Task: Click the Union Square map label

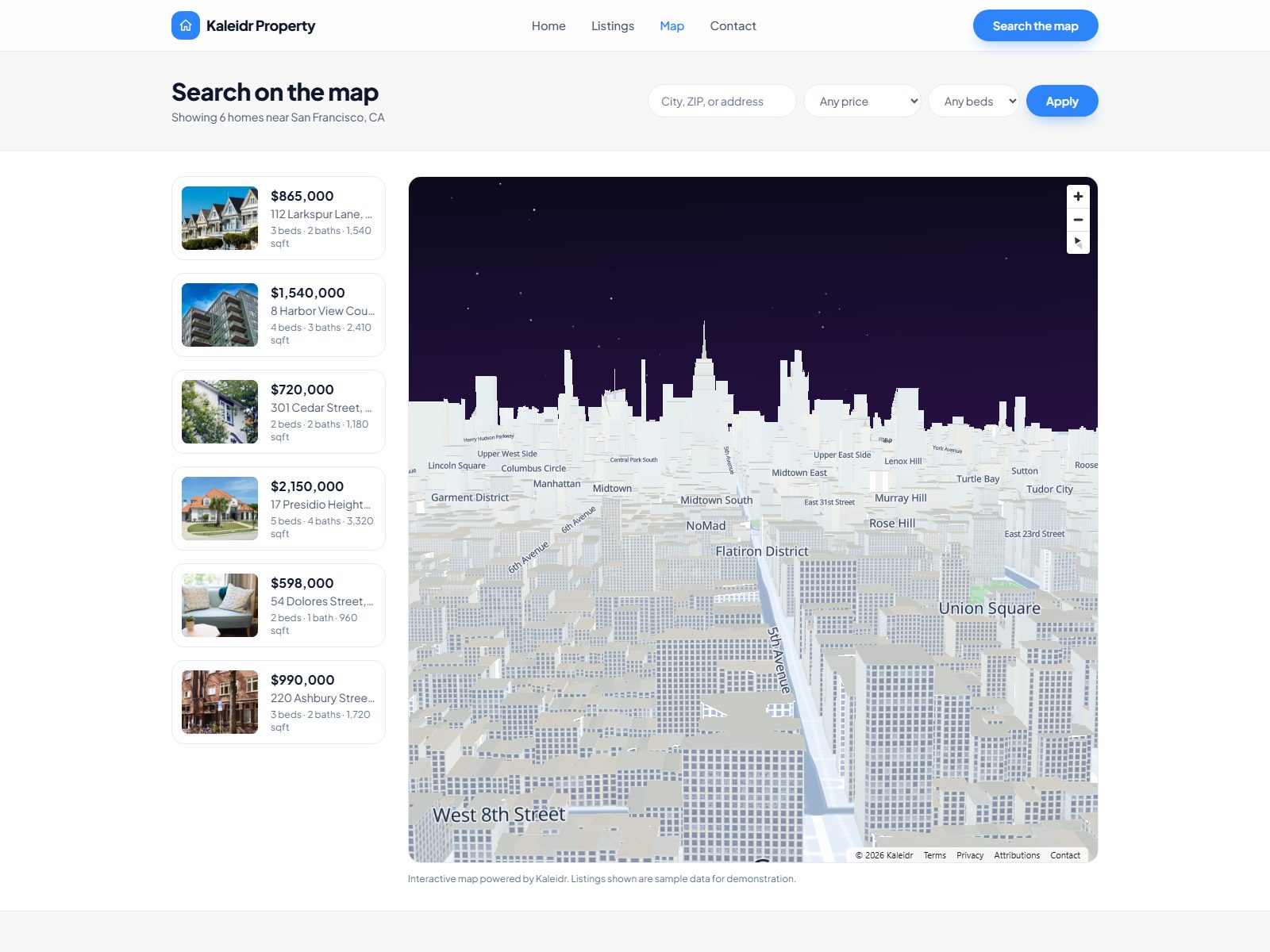Action: coord(989,608)
